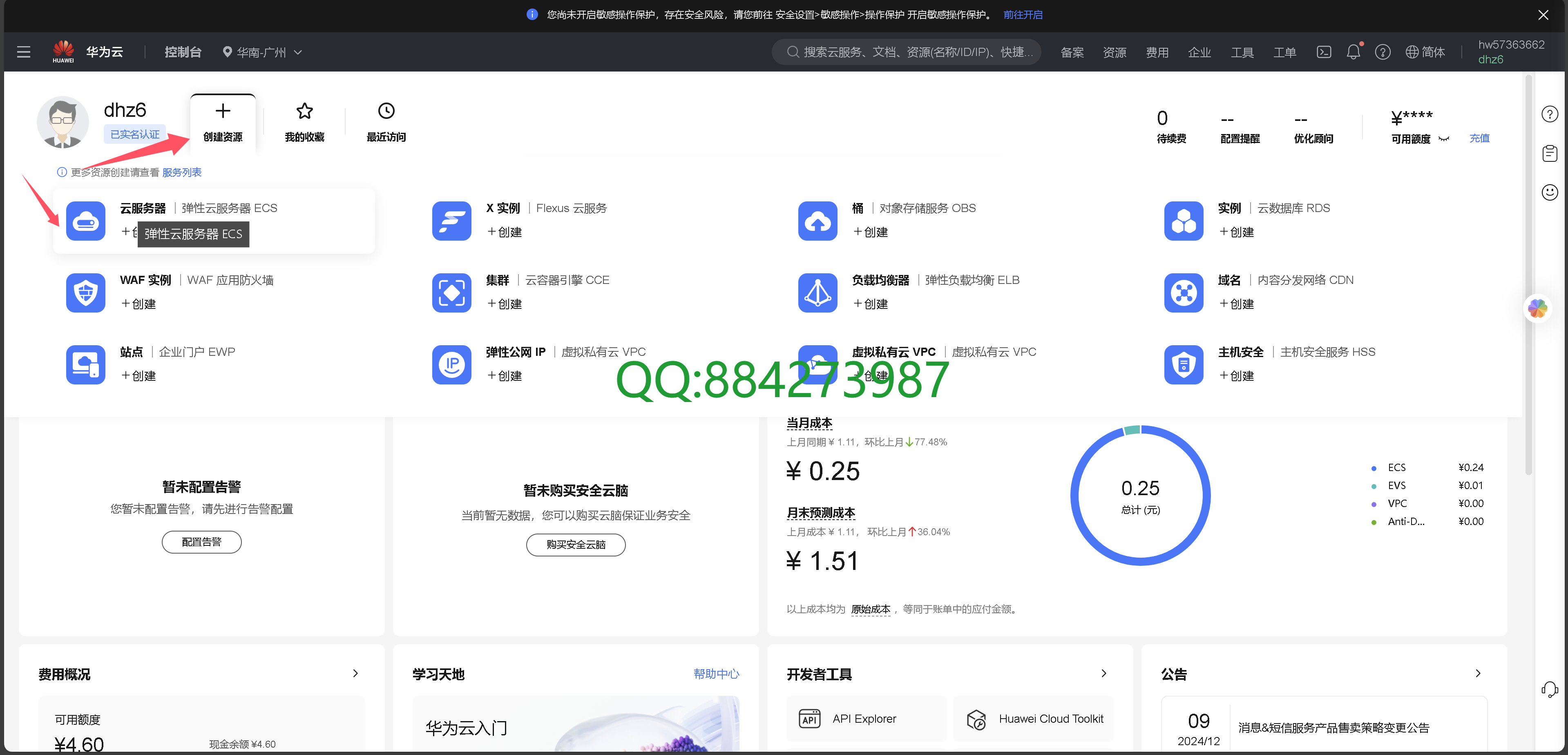Click the OBS 桶 storage icon
Viewport: 1568px width, 755px height.
pyautogui.click(x=818, y=221)
